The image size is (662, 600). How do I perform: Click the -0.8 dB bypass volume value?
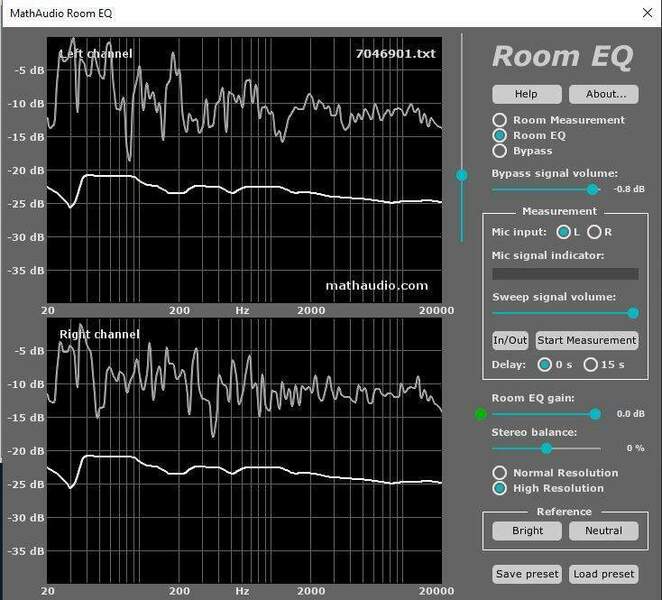(x=629, y=189)
